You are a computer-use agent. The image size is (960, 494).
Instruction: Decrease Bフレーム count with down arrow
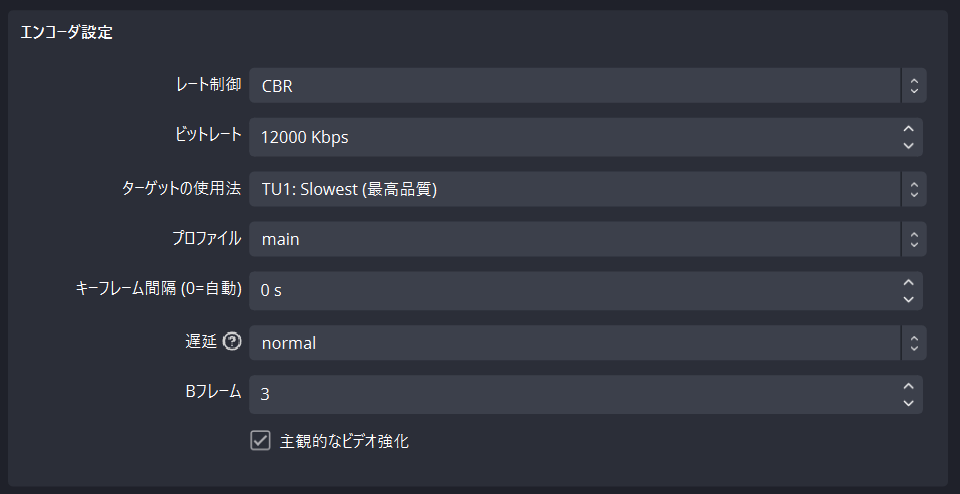coord(909,403)
